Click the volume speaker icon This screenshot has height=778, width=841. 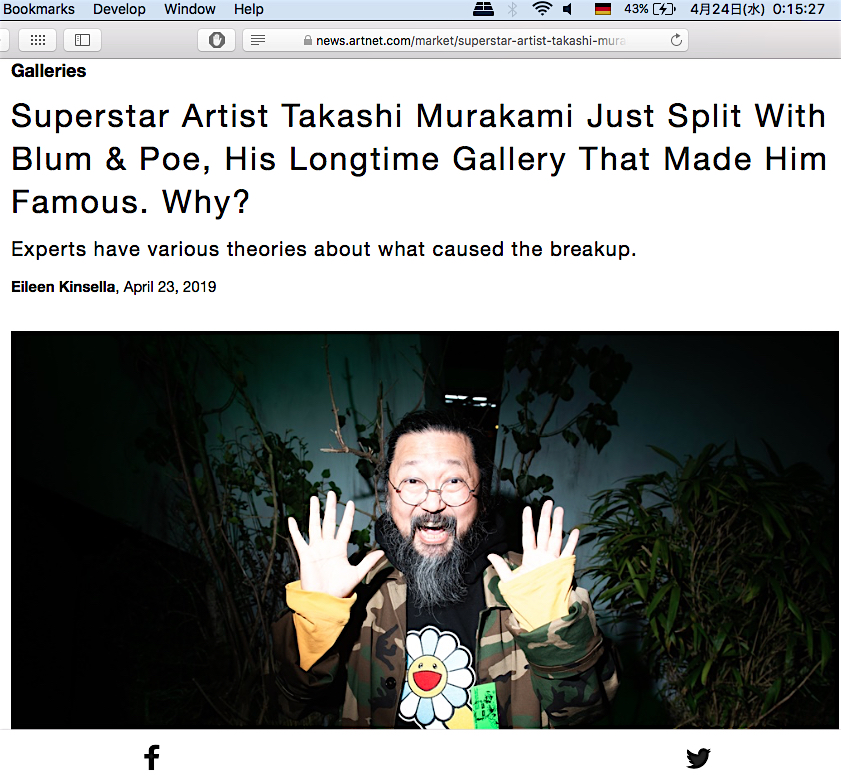click(x=567, y=9)
